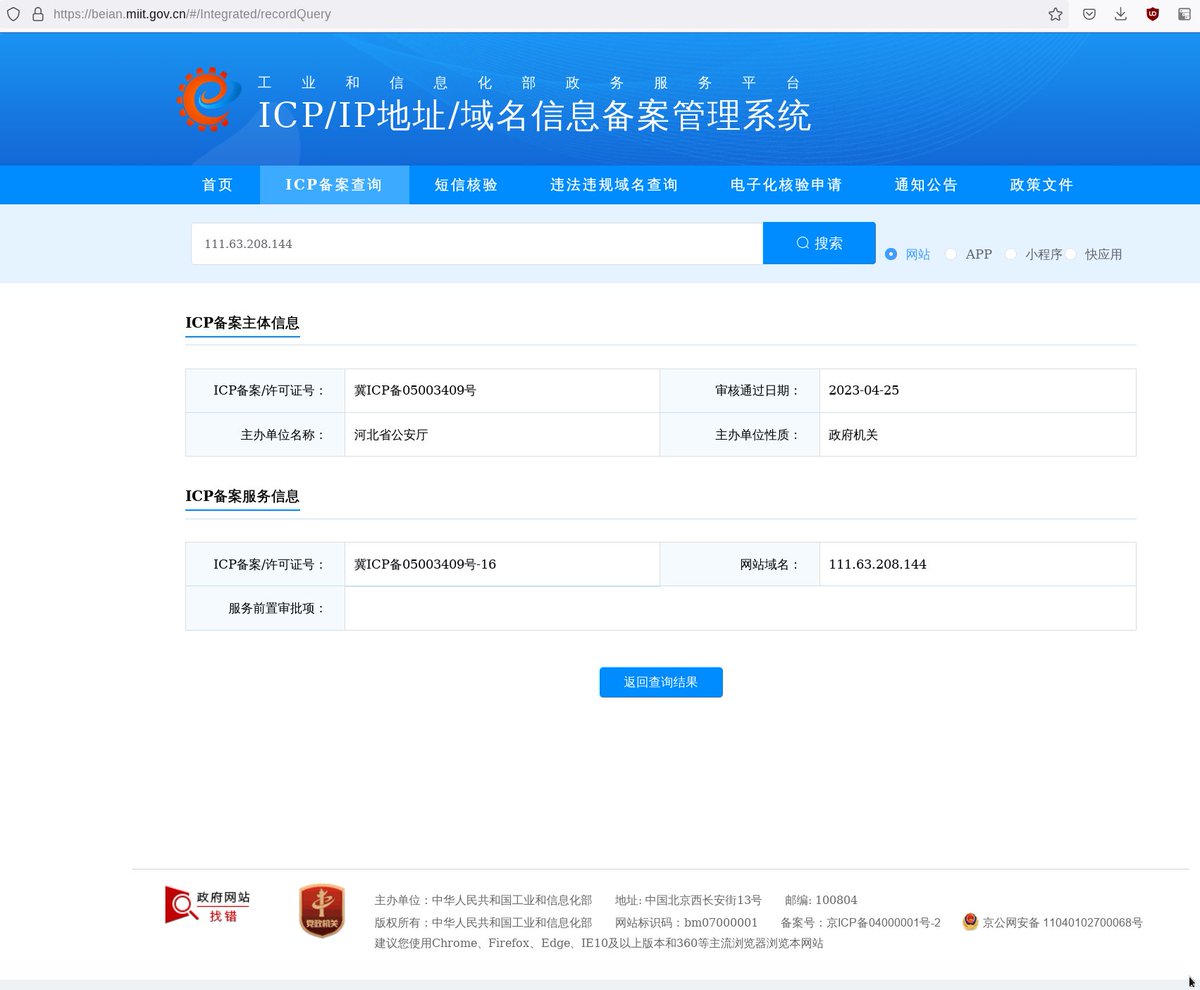Open the Pocket save icon
This screenshot has width=1200, height=990.
[x=1090, y=15]
